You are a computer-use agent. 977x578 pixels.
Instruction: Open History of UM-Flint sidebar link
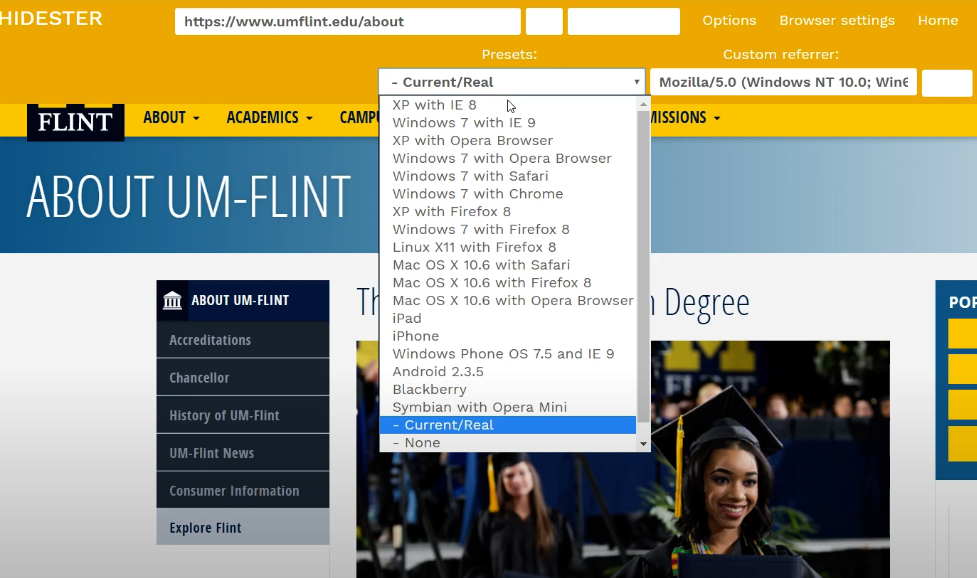[243, 415]
